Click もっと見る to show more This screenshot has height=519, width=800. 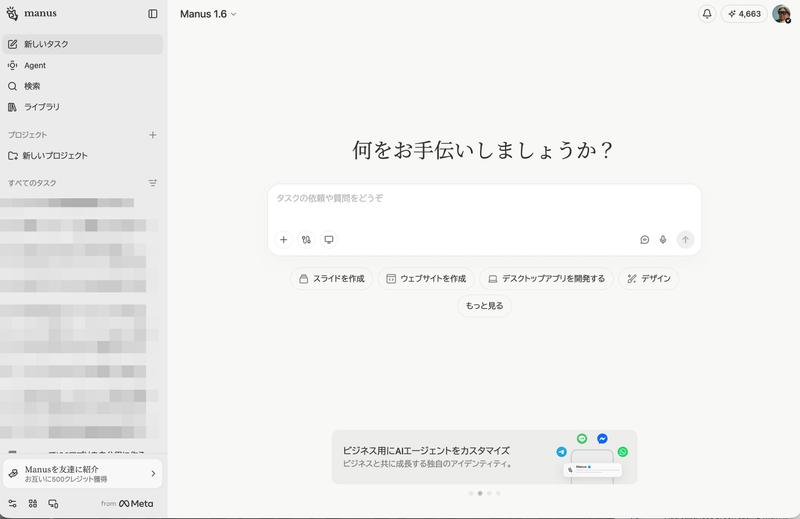484,306
